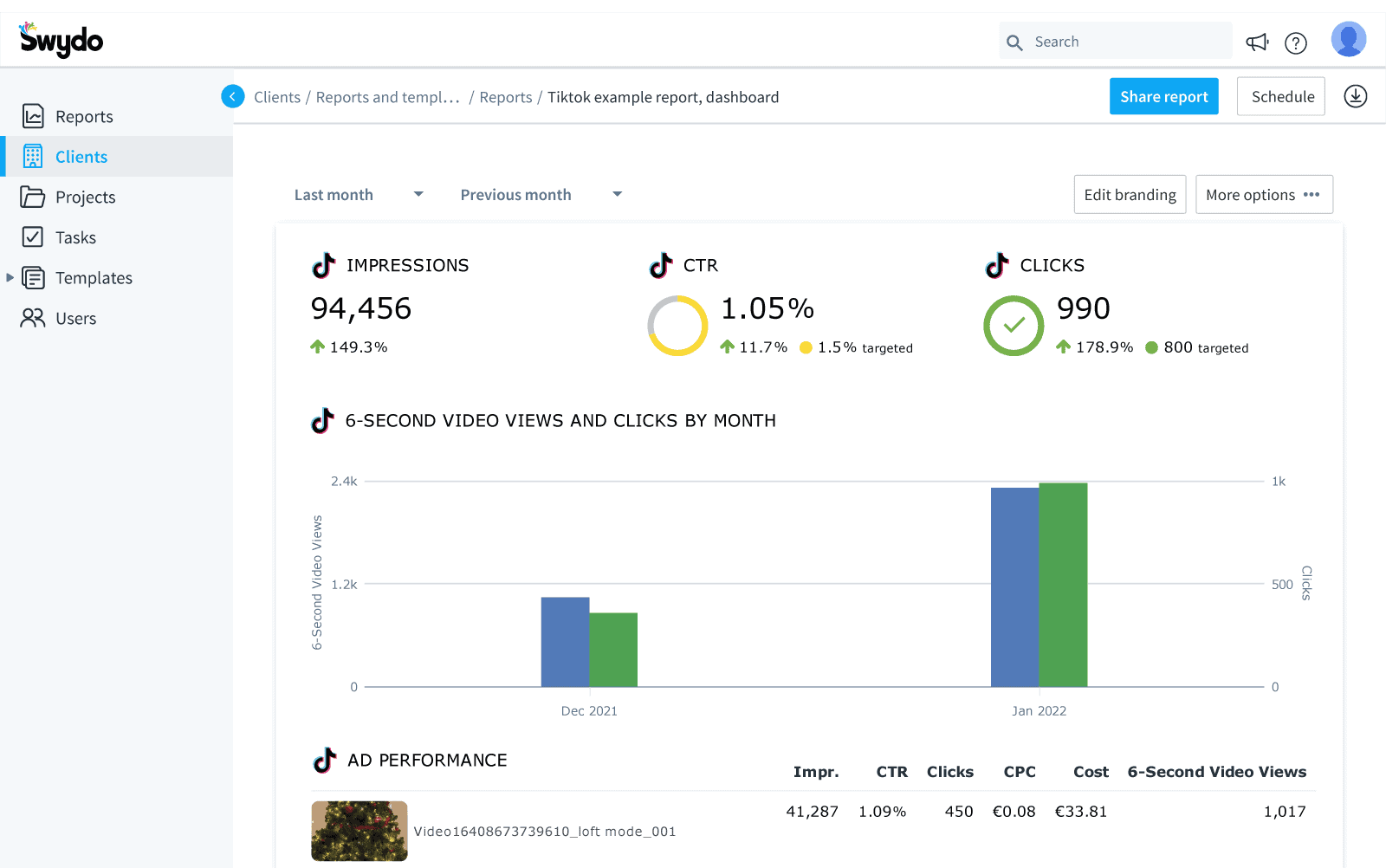Viewport: 1386px width, 868px height.
Task: Click the green dot for 800 targeted
Action: pyautogui.click(x=1151, y=347)
